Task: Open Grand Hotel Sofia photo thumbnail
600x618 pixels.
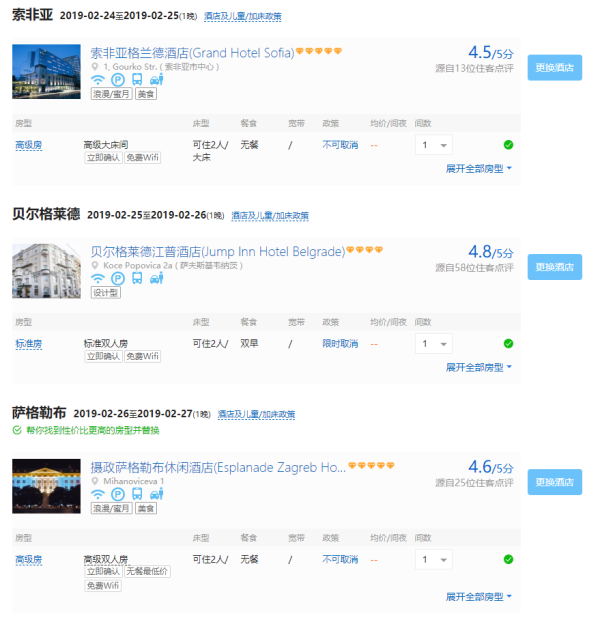Action: [x=47, y=71]
